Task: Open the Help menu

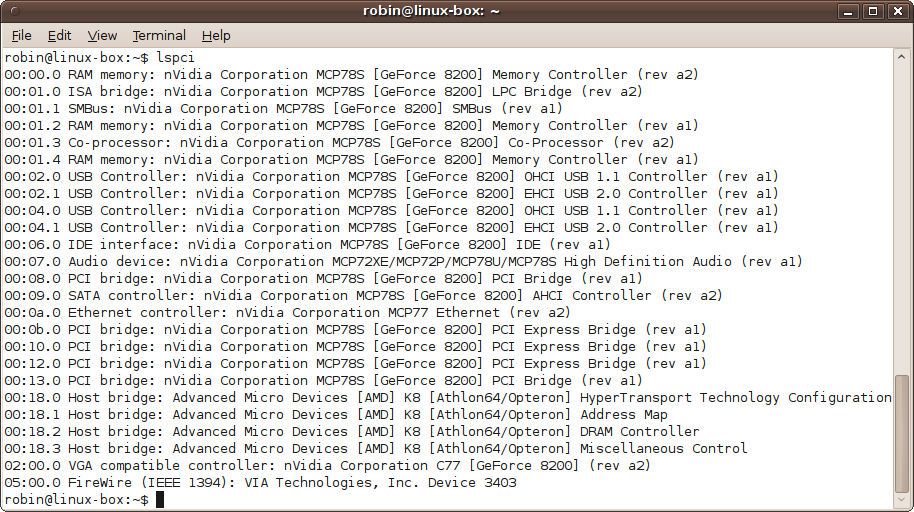Action: click(216, 36)
